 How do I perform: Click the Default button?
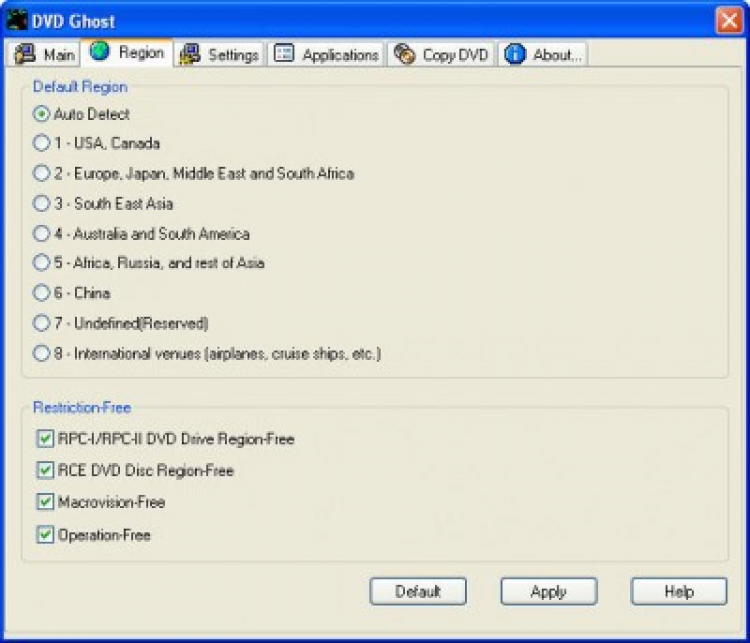point(418,591)
